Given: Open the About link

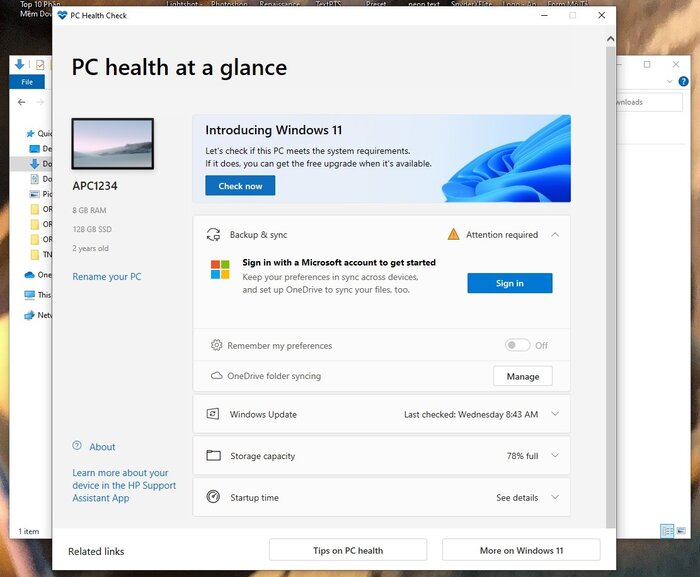Looking at the screenshot, I should 102,447.
